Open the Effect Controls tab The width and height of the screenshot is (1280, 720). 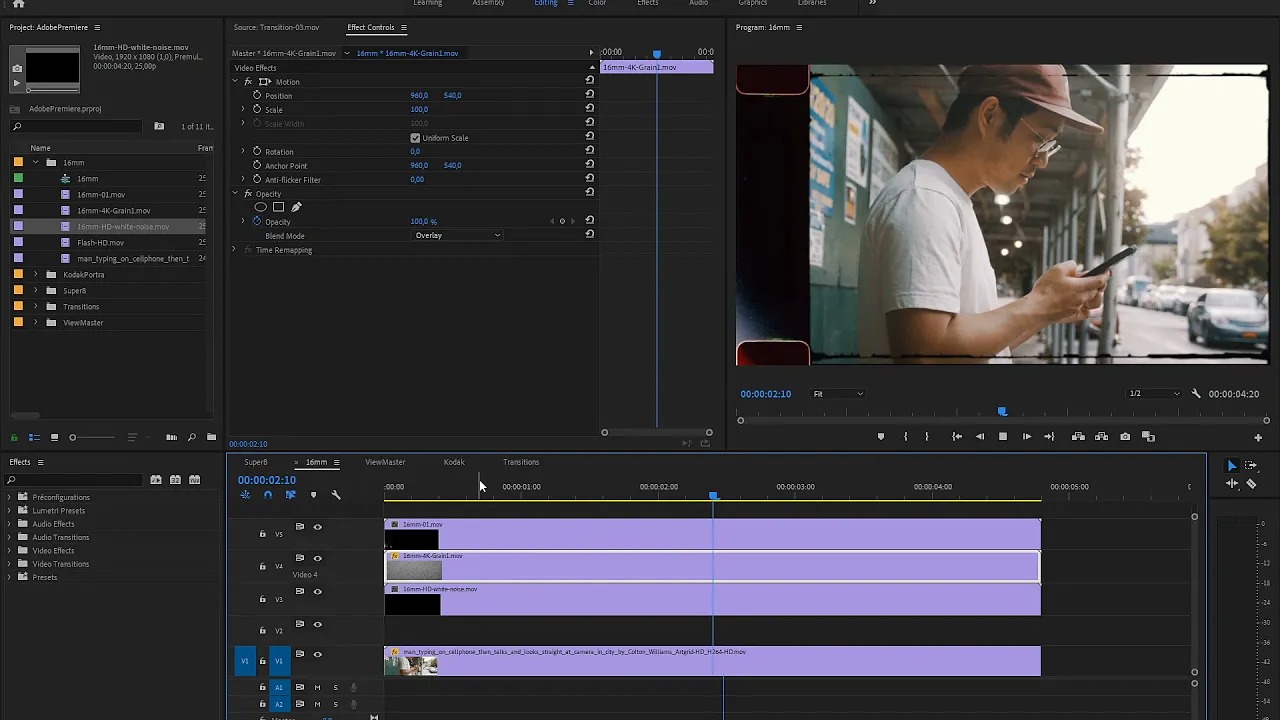tap(371, 28)
